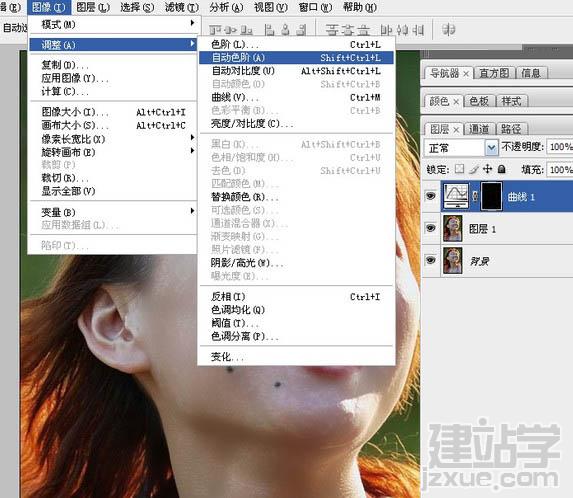Click the lock all padlock icon

502,169
